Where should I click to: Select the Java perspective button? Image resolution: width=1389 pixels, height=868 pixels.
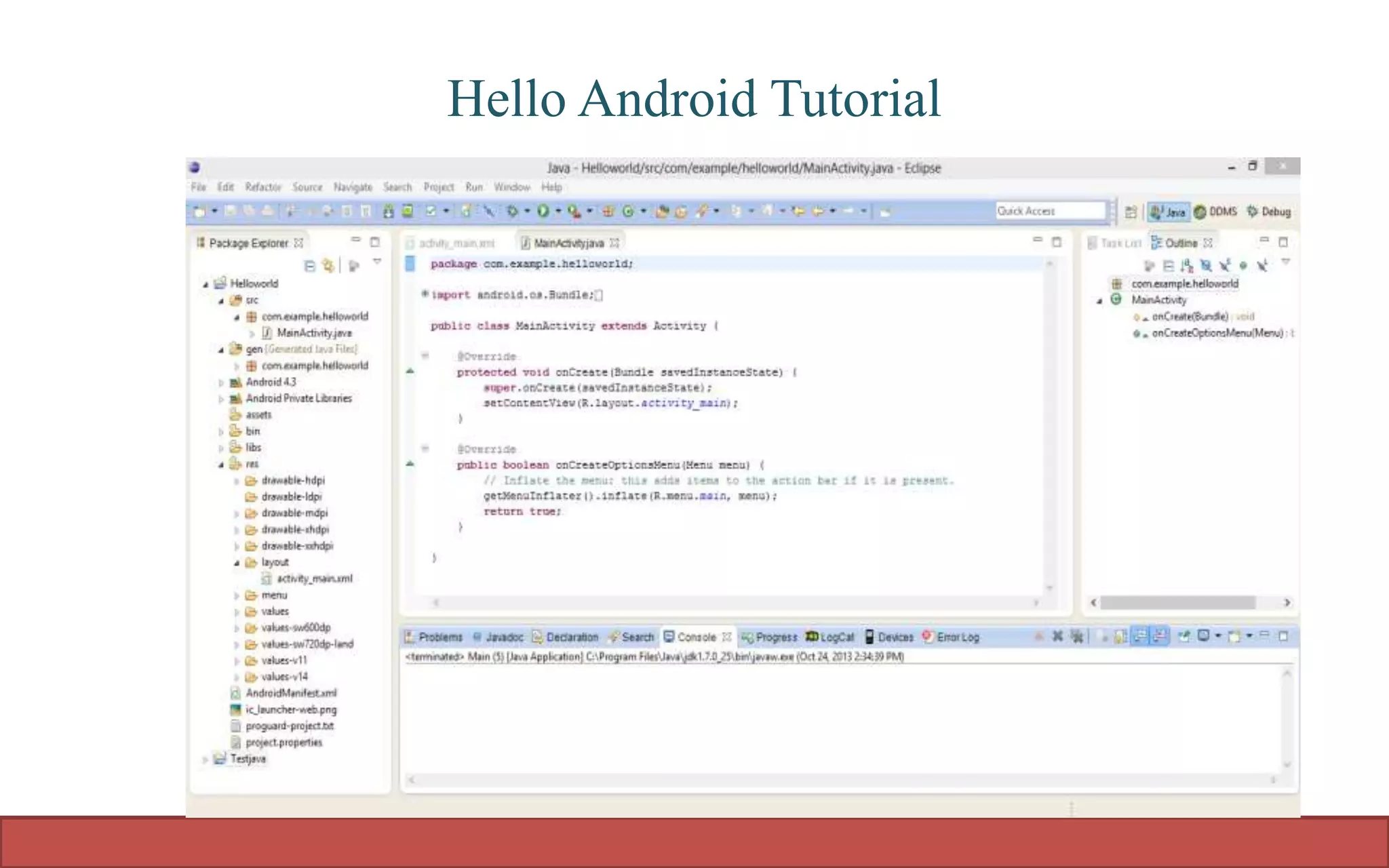(1168, 212)
